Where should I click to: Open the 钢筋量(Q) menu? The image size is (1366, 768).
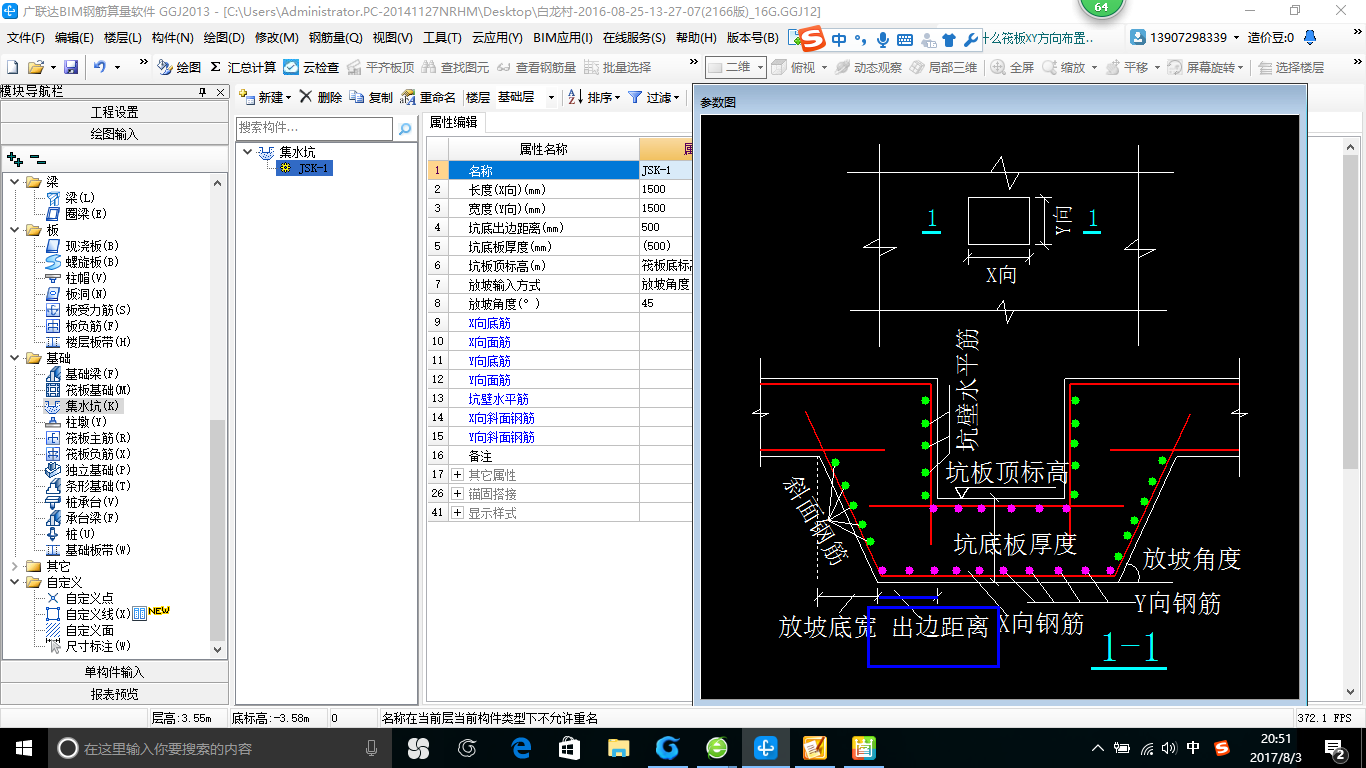click(x=335, y=38)
